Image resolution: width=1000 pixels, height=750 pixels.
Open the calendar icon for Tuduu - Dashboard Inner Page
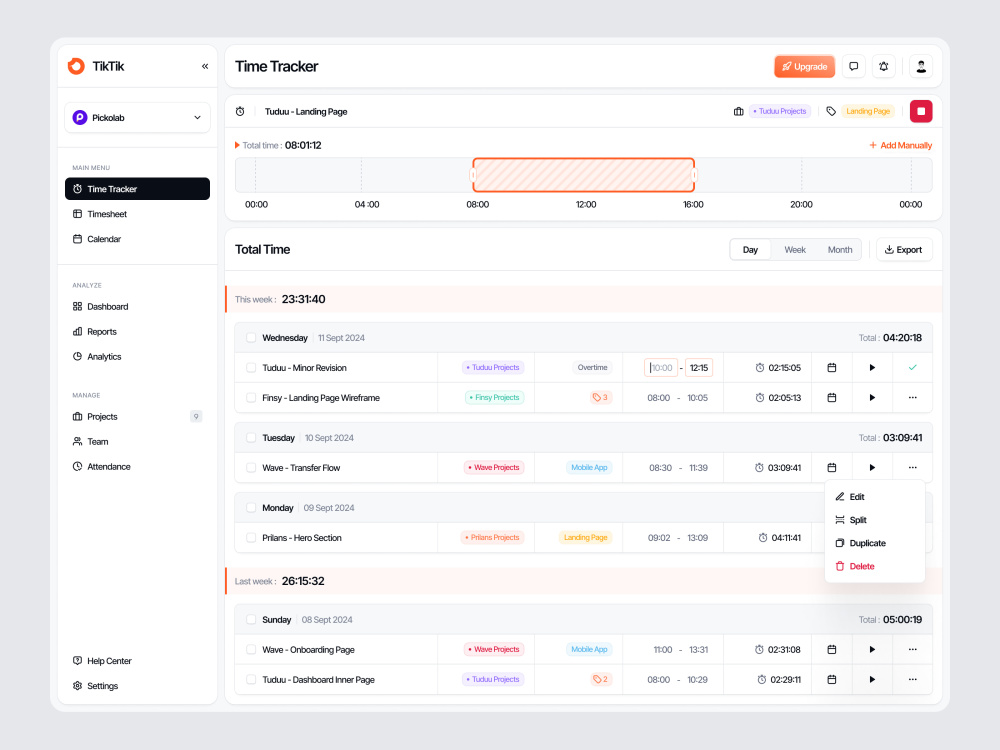[x=832, y=680]
